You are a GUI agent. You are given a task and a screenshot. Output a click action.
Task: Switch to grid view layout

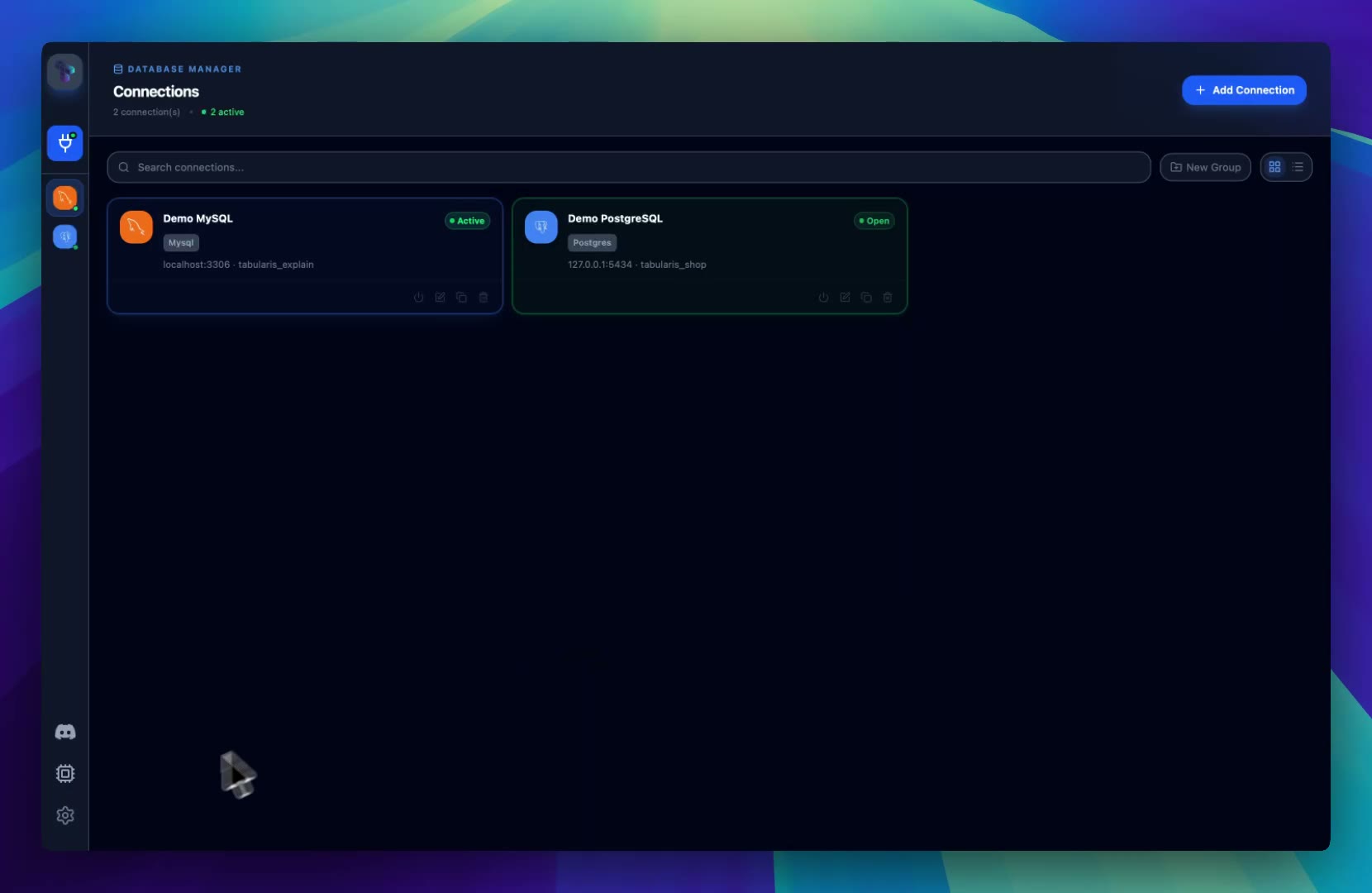pyautogui.click(x=1274, y=167)
